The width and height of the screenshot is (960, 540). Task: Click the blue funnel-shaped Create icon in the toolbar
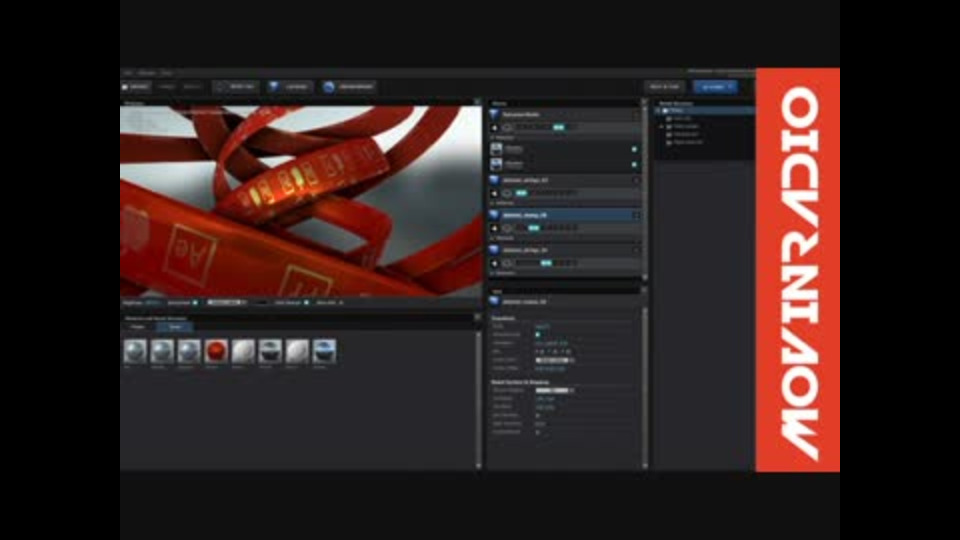point(274,87)
